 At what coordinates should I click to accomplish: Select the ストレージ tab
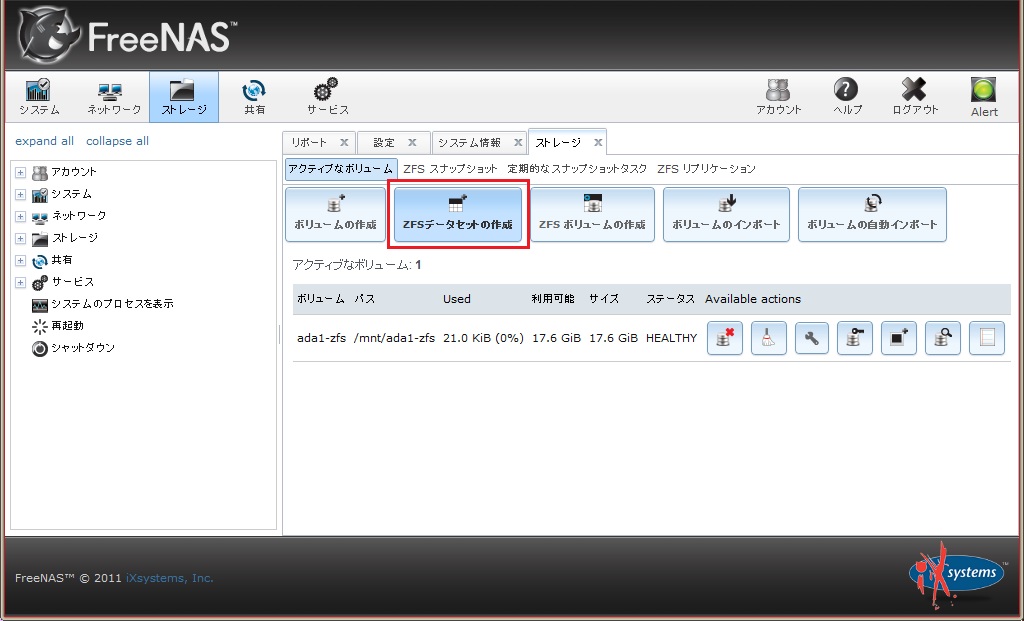point(558,142)
